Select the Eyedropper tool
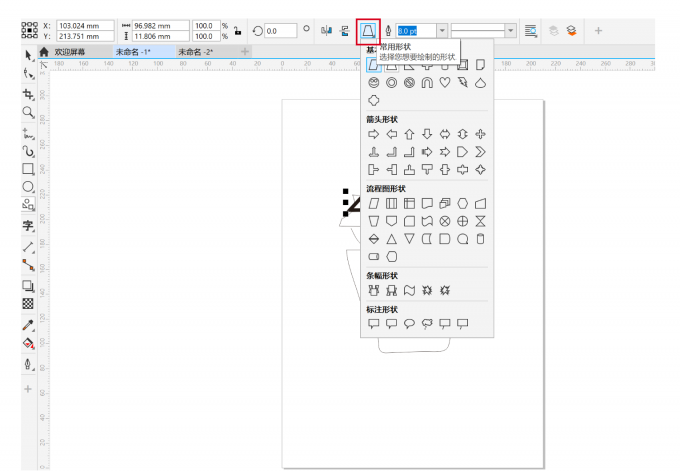The image size is (680, 474). pyautogui.click(x=29, y=325)
